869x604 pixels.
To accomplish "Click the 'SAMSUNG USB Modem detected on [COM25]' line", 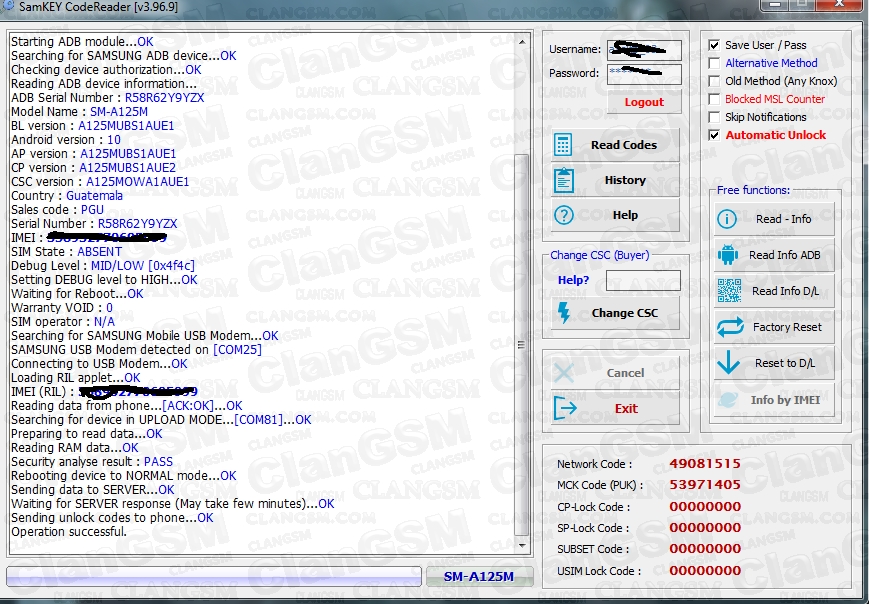I will 136,350.
